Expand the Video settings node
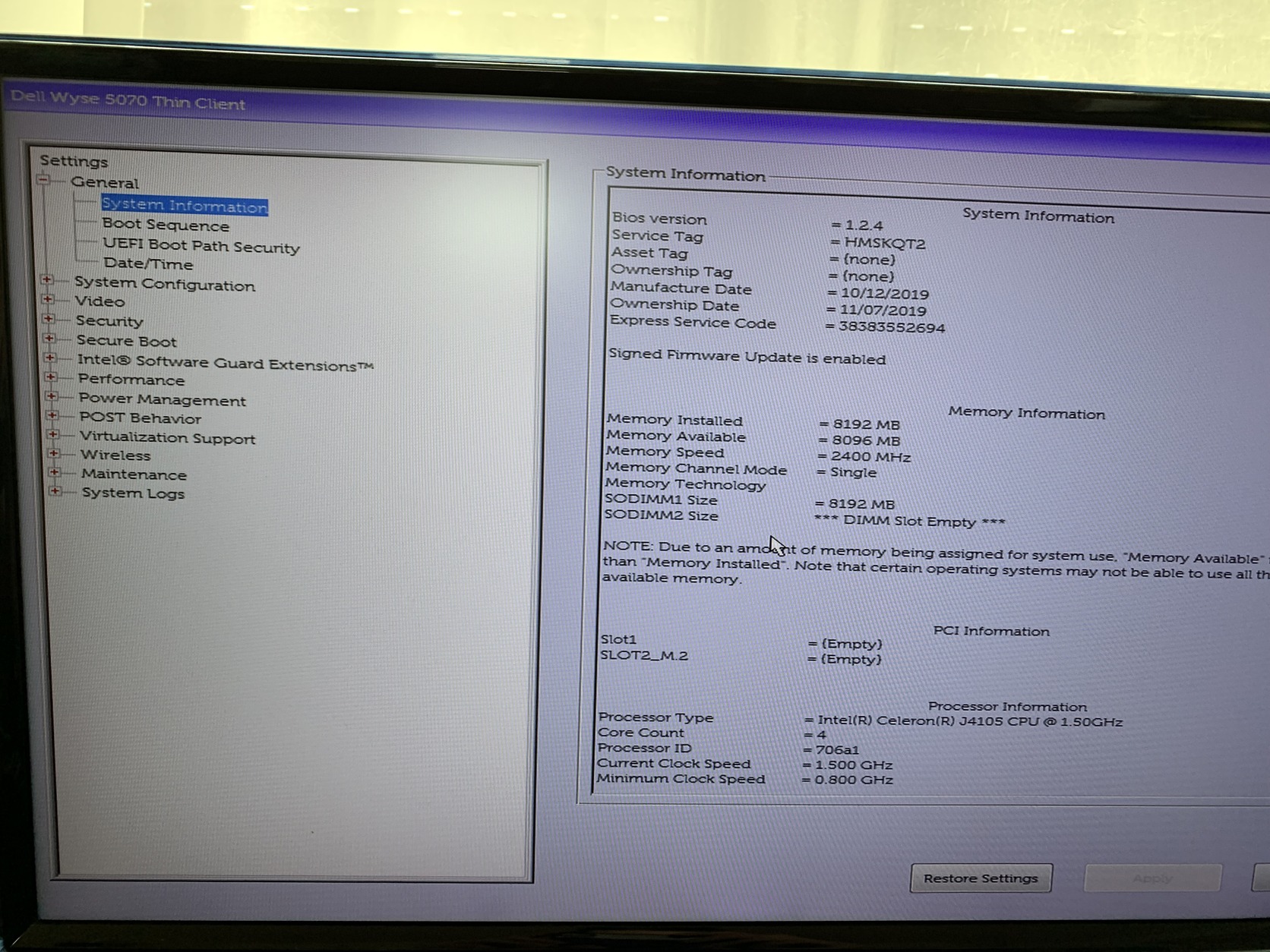This screenshot has width=1270, height=952. click(x=48, y=299)
